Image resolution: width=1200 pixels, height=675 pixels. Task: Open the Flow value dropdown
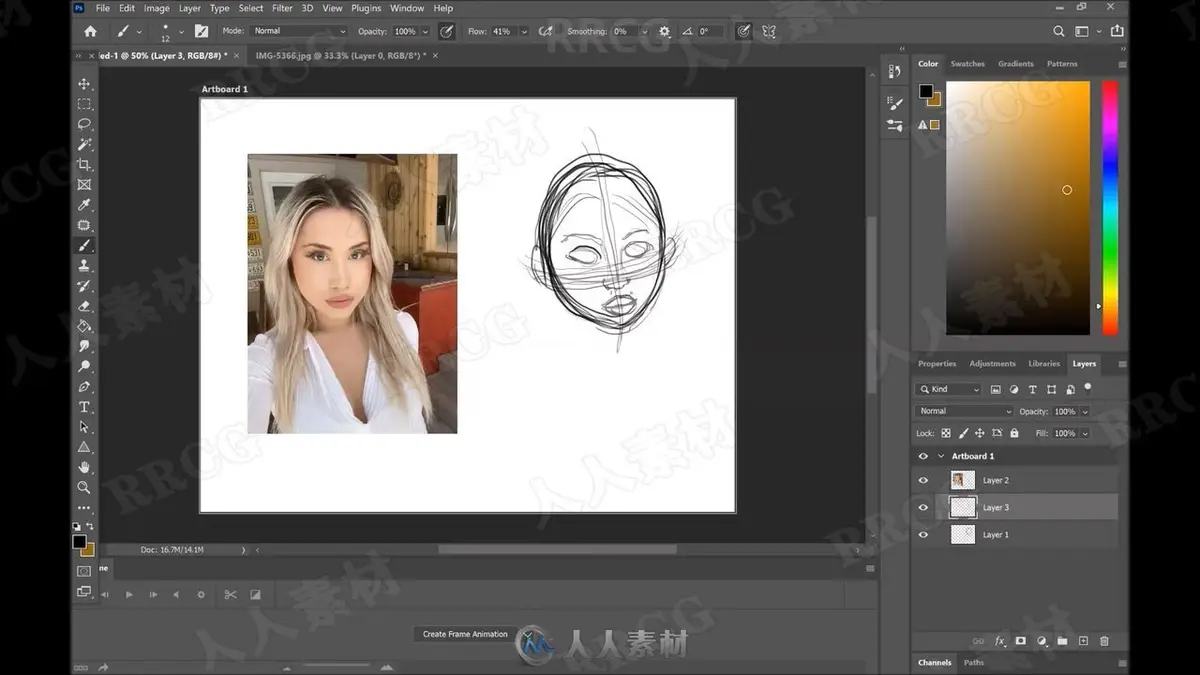[x=522, y=31]
